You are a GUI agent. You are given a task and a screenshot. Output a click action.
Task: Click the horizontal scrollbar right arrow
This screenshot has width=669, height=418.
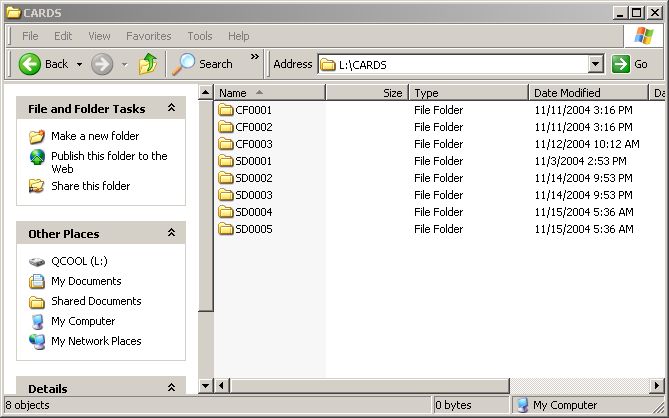coord(657,386)
